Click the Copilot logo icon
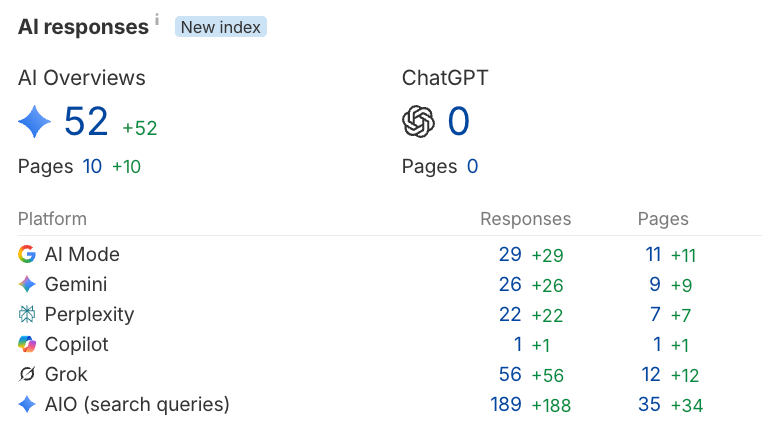 pyautogui.click(x=27, y=344)
